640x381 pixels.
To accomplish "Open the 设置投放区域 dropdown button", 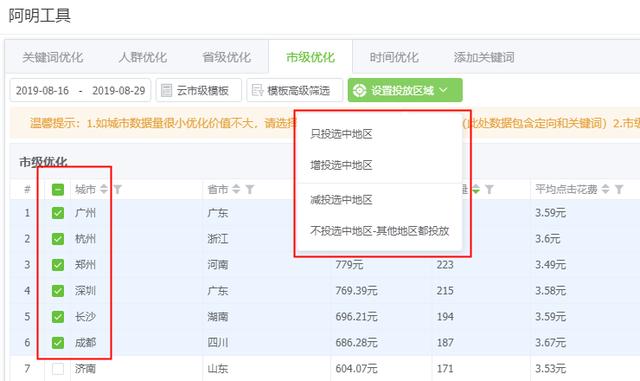I will click(x=405, y=90).
